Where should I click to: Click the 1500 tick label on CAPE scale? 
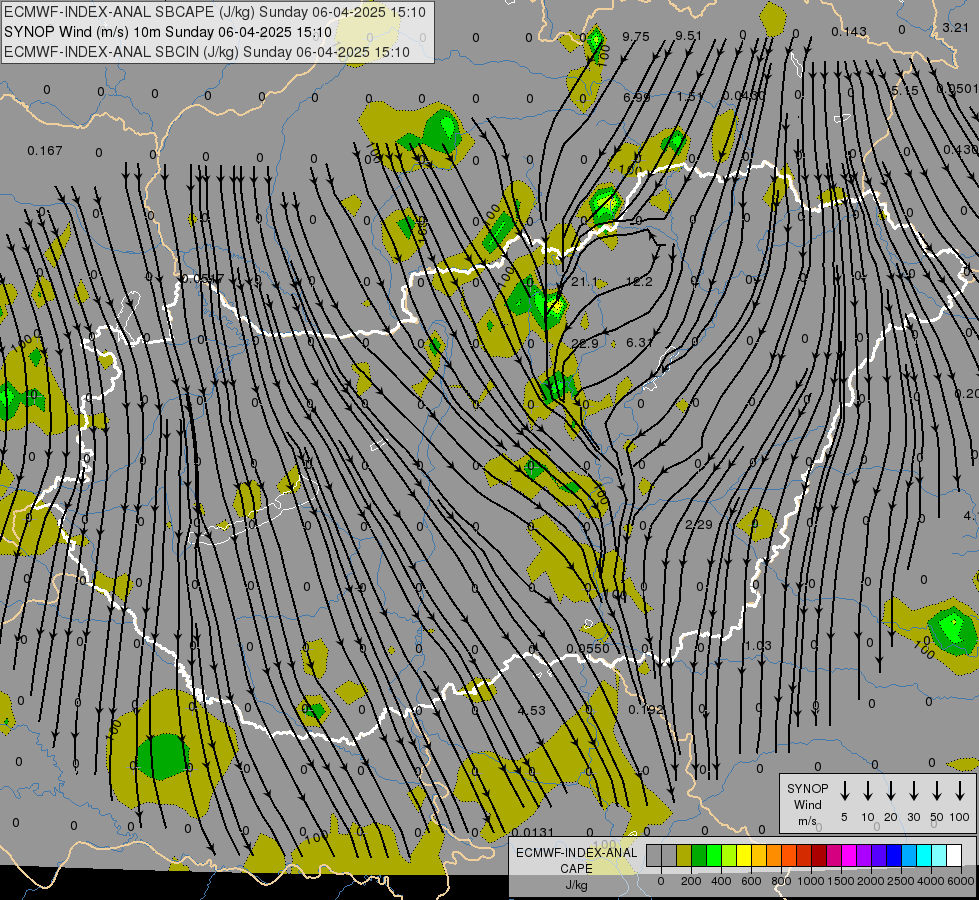click(x=841, y=881)
